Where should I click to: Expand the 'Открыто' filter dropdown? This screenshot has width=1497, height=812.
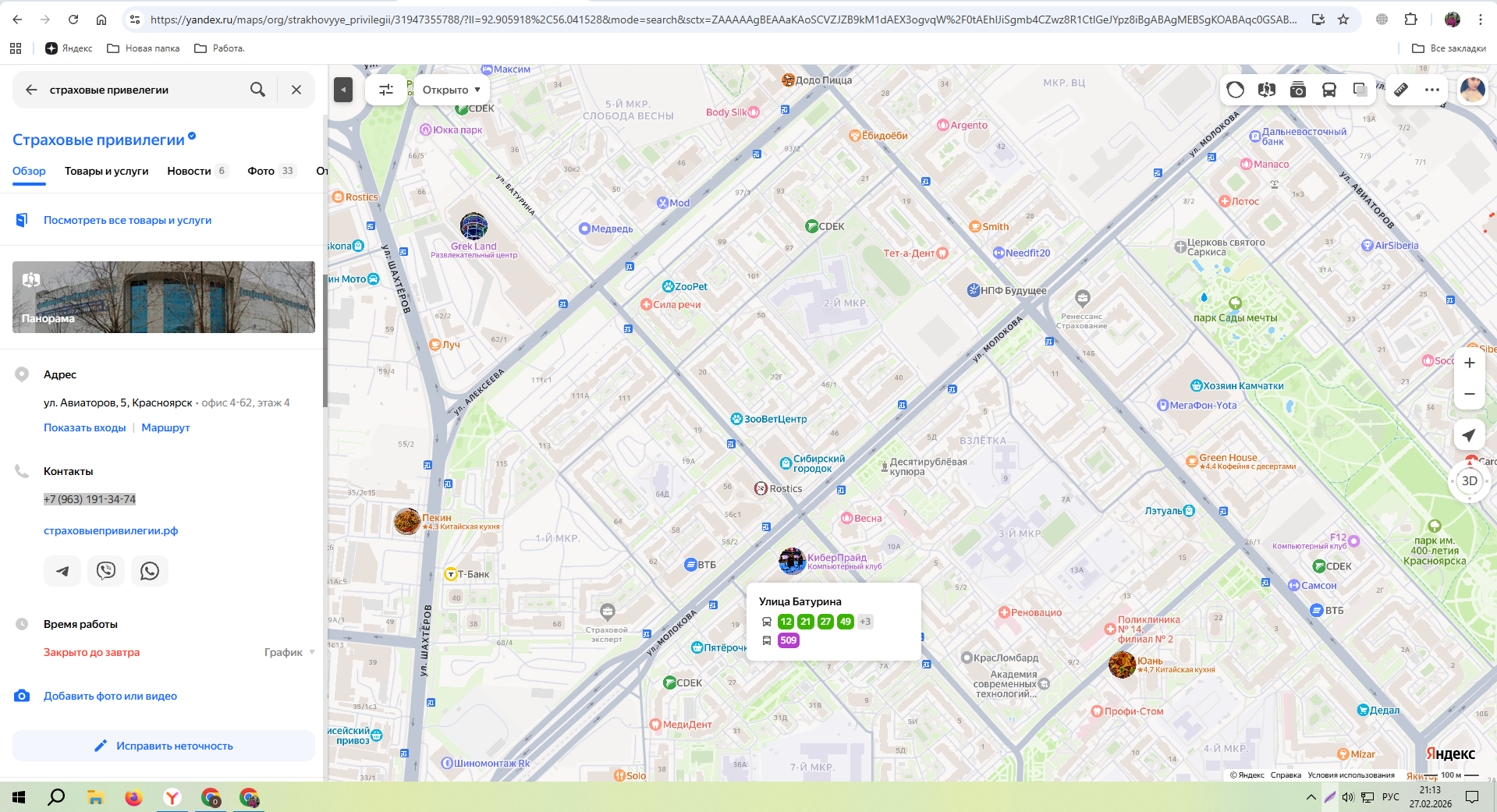(x=452, y=90)
